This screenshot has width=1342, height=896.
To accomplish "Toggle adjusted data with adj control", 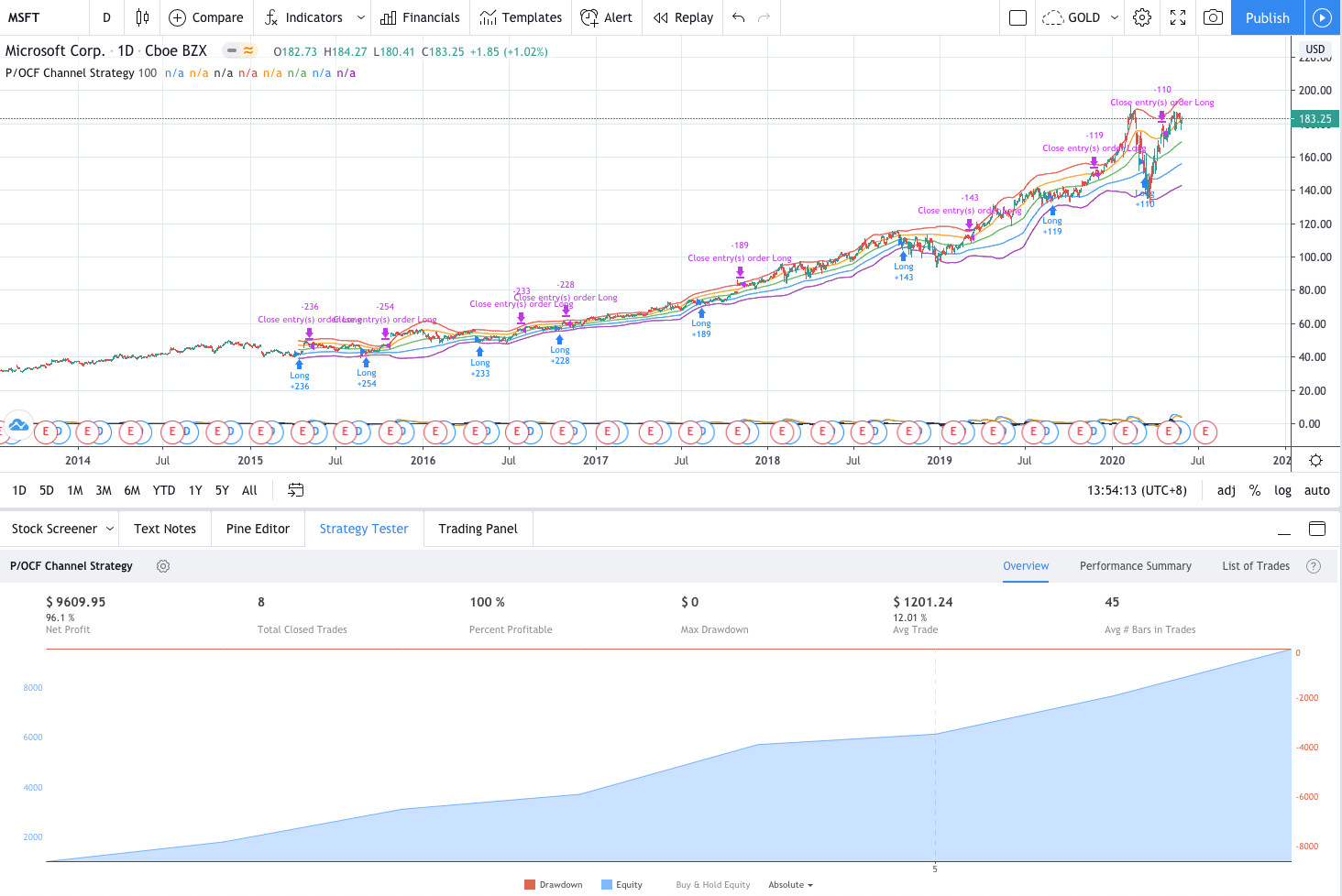I will 1226,490.
